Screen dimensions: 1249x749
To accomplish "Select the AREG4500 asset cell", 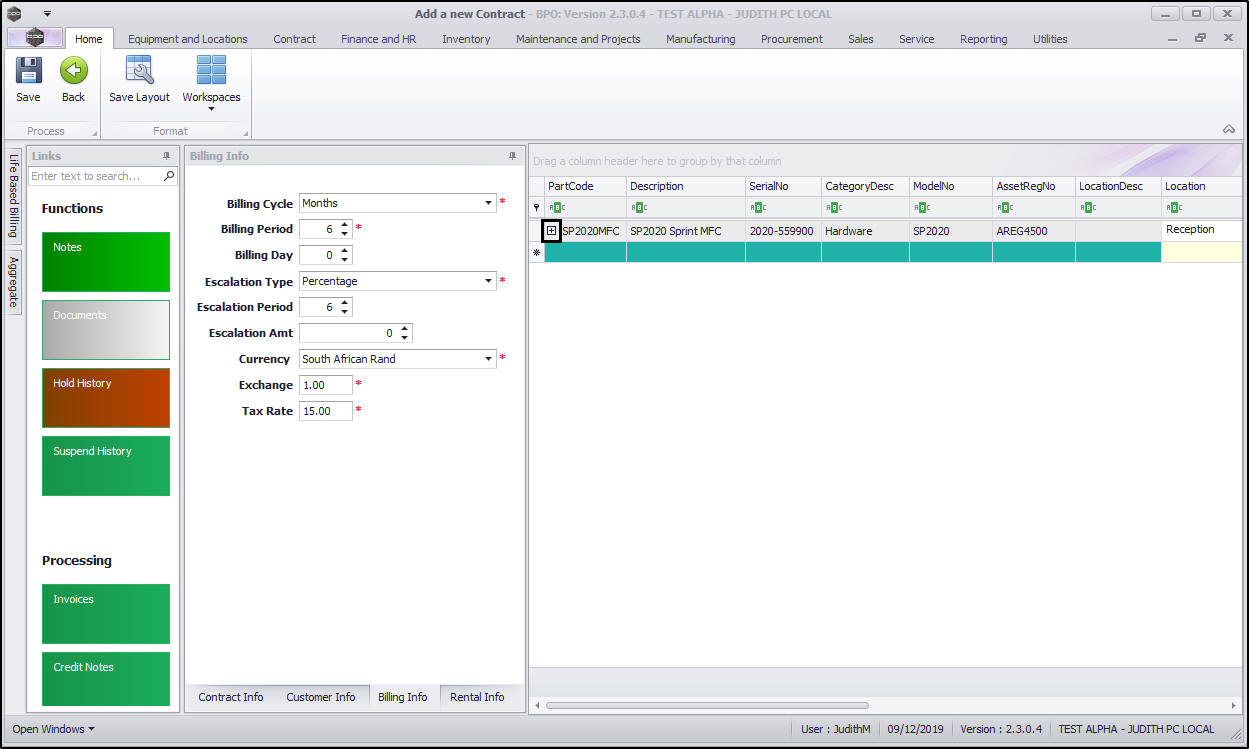I will pos(1034,231).
